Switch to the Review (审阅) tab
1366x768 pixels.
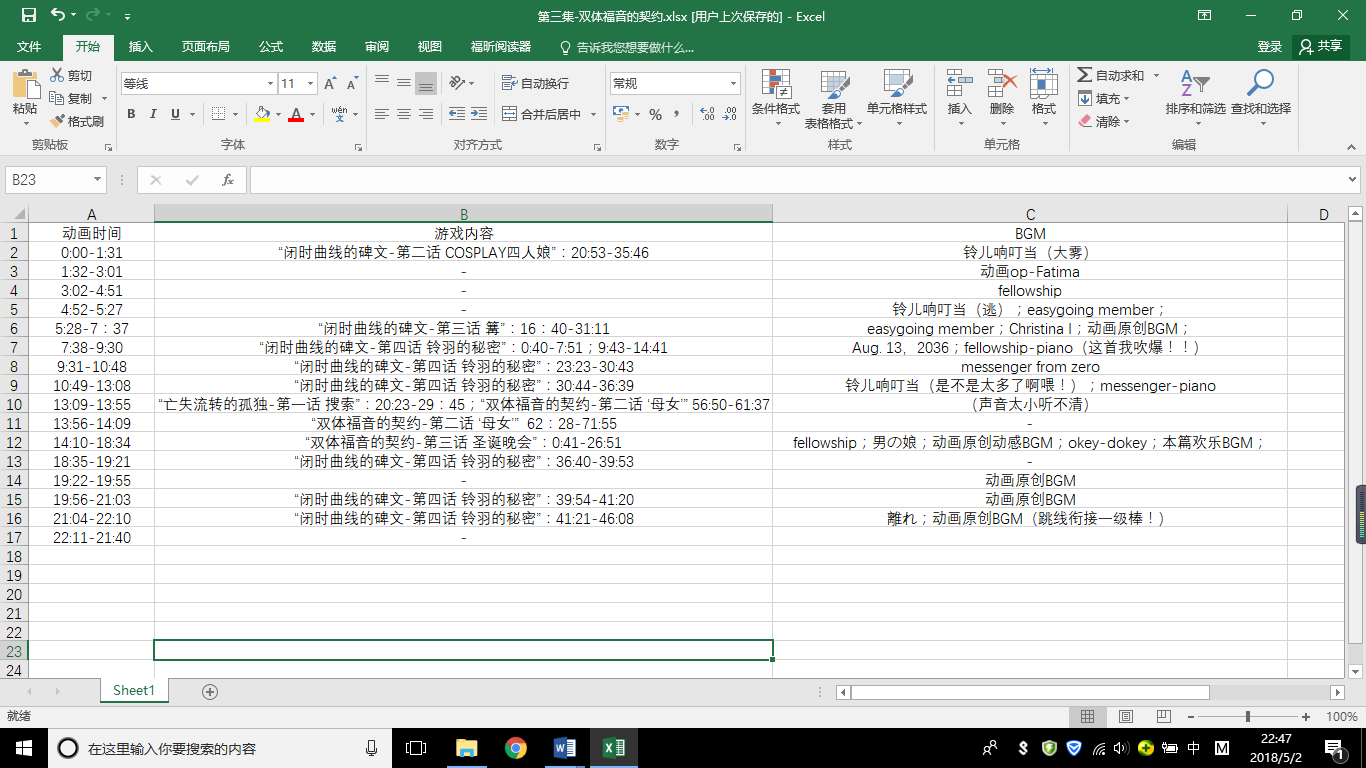[x=377, y=47]
